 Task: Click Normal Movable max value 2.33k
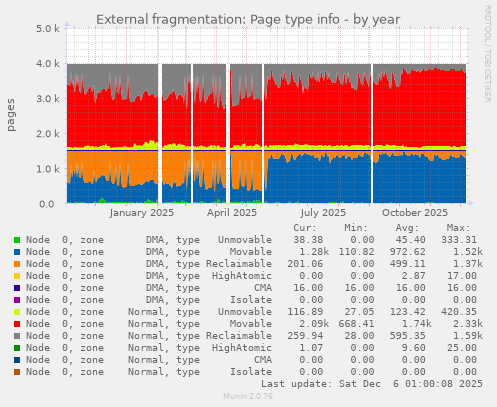(x=468, y=324)
